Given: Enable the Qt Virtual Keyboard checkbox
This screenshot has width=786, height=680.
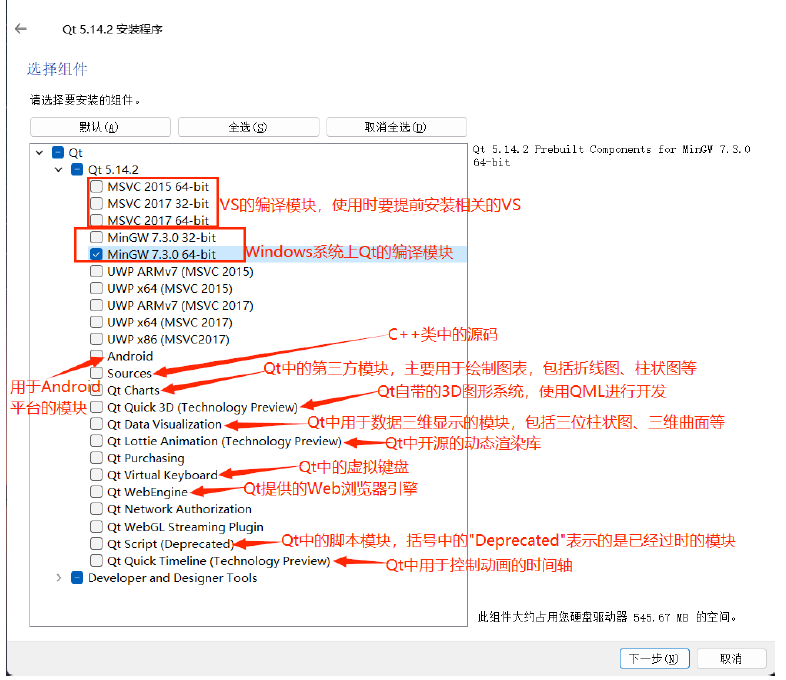Looking at the screenshot, I should click(x=96, y=475).
